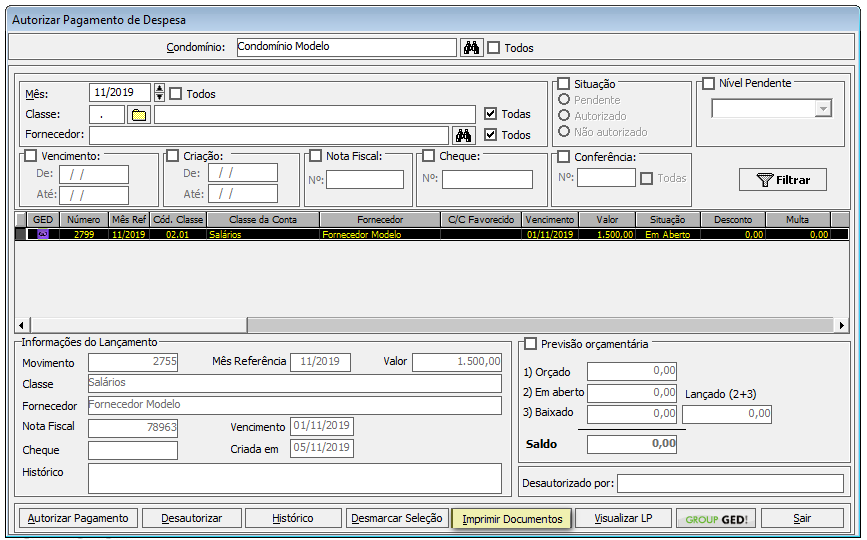The width and height of the screenshot is (867, 540).
Task: Select 'Em Aberto' cell in grid row
Action: click(x=667, y=234)
